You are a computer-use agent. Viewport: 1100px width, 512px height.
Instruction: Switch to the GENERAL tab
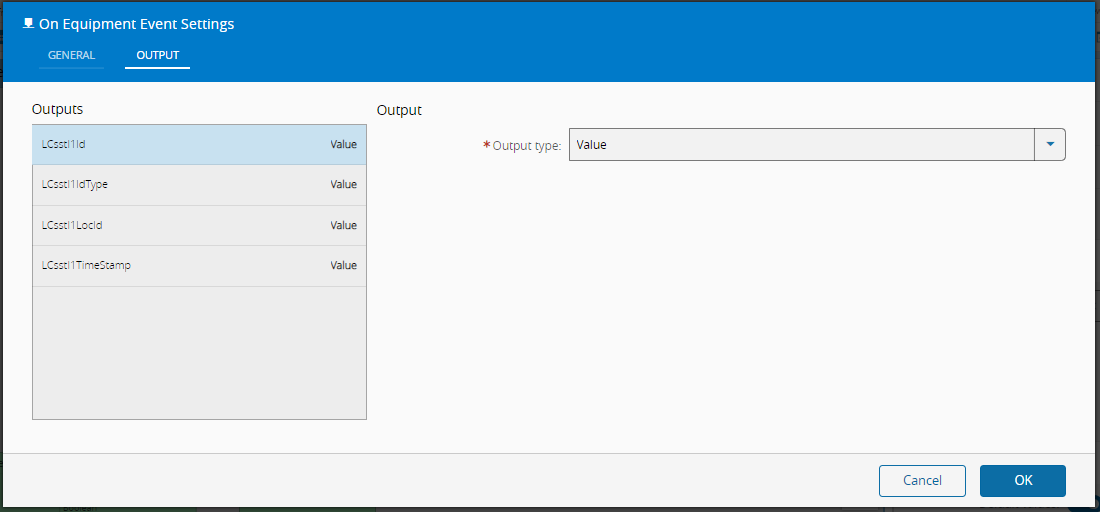[x=72, y=55]
